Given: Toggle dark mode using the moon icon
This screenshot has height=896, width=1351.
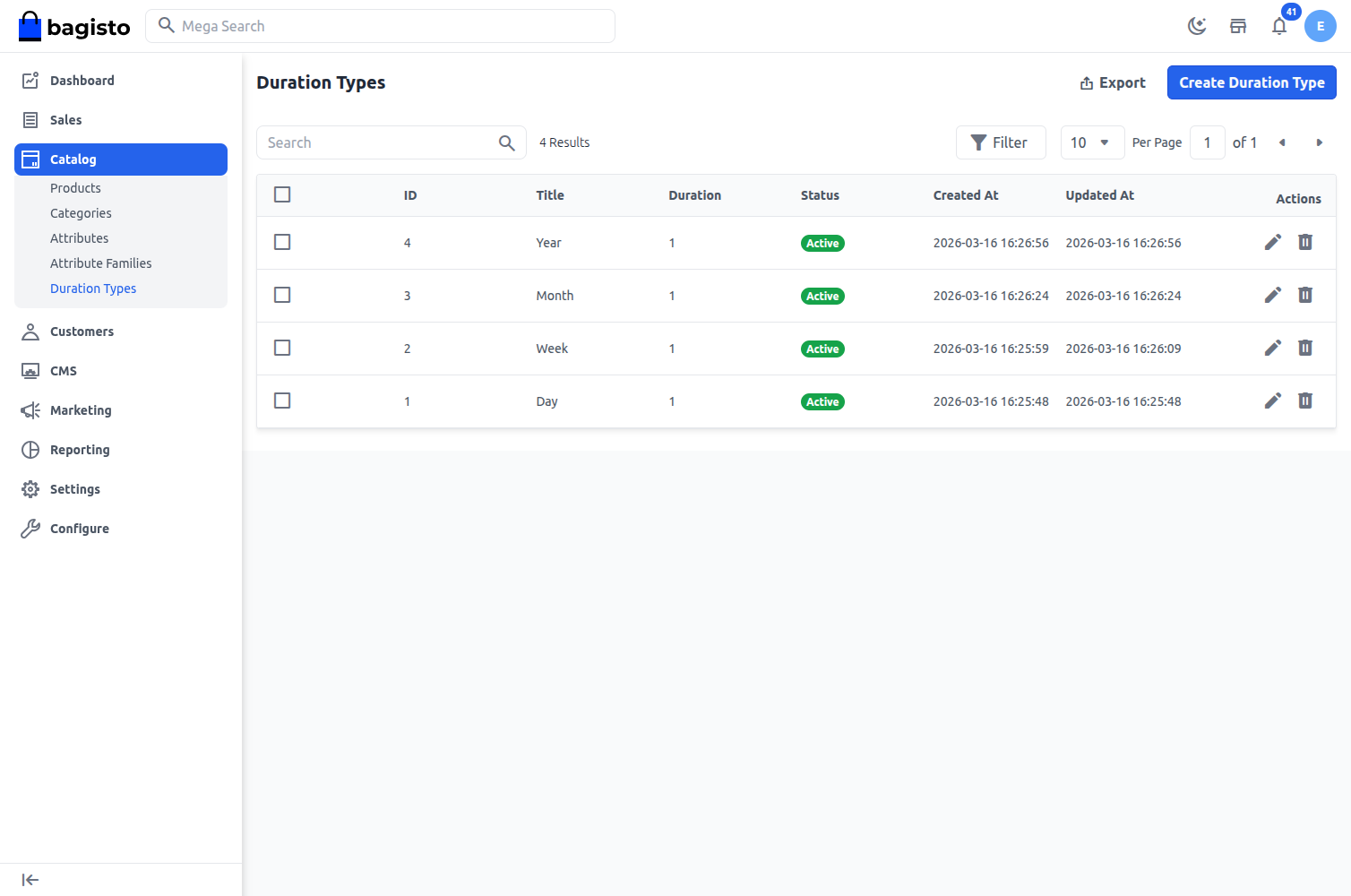Looking at the screenshot, I should 1197,26.
